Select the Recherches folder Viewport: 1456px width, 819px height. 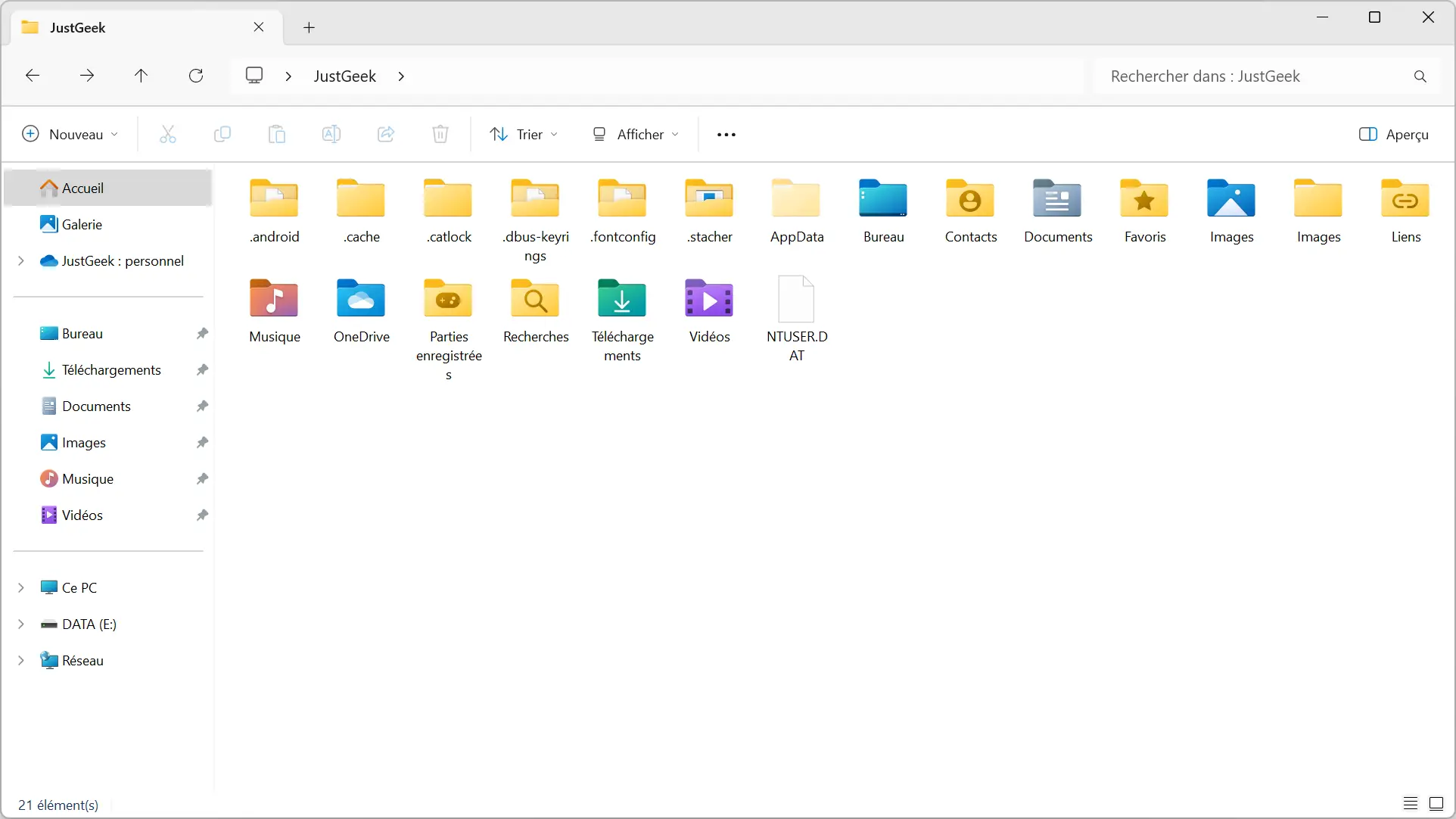pos(536,311)
